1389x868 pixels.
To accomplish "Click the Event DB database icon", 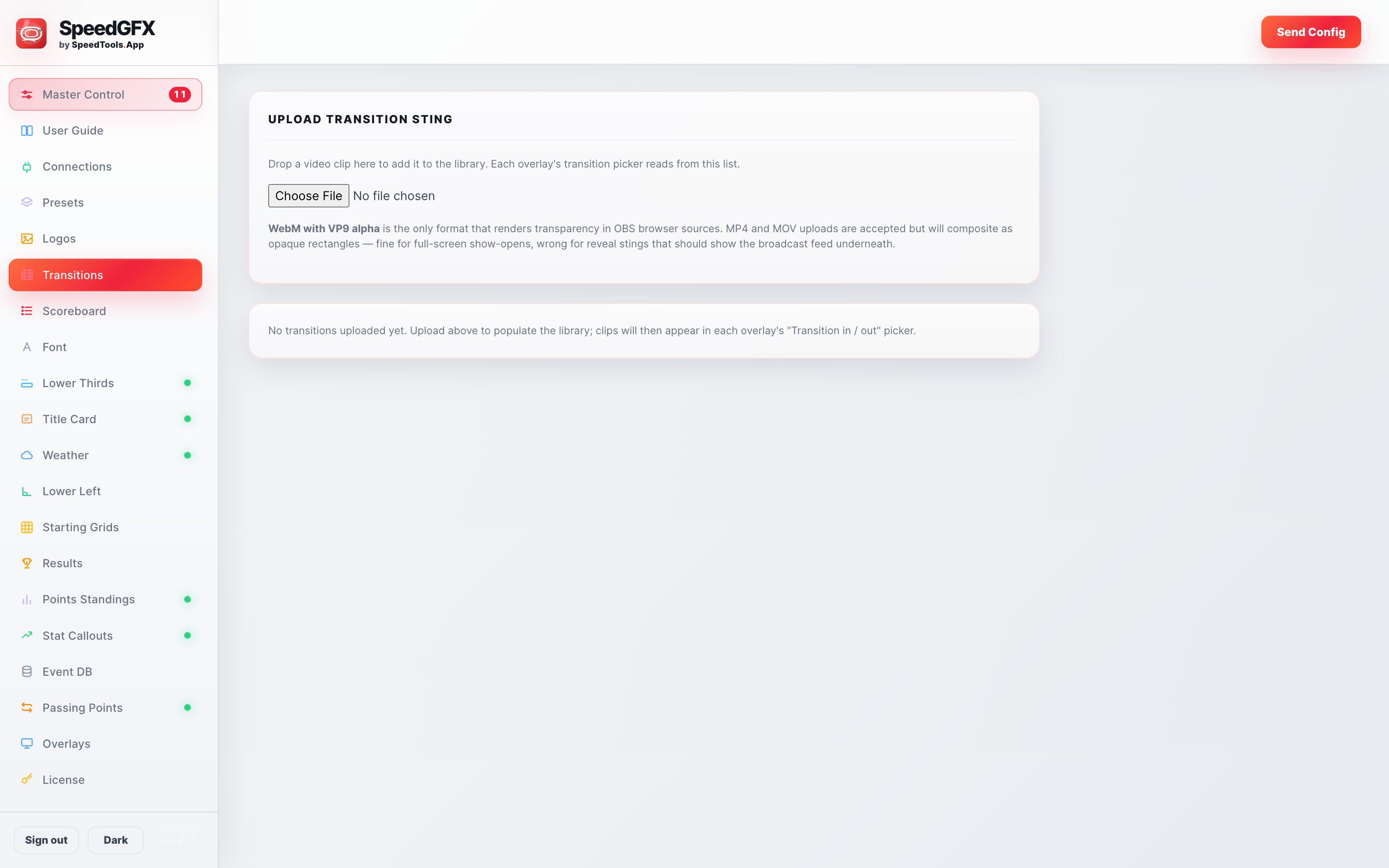I will coord(27,672).
